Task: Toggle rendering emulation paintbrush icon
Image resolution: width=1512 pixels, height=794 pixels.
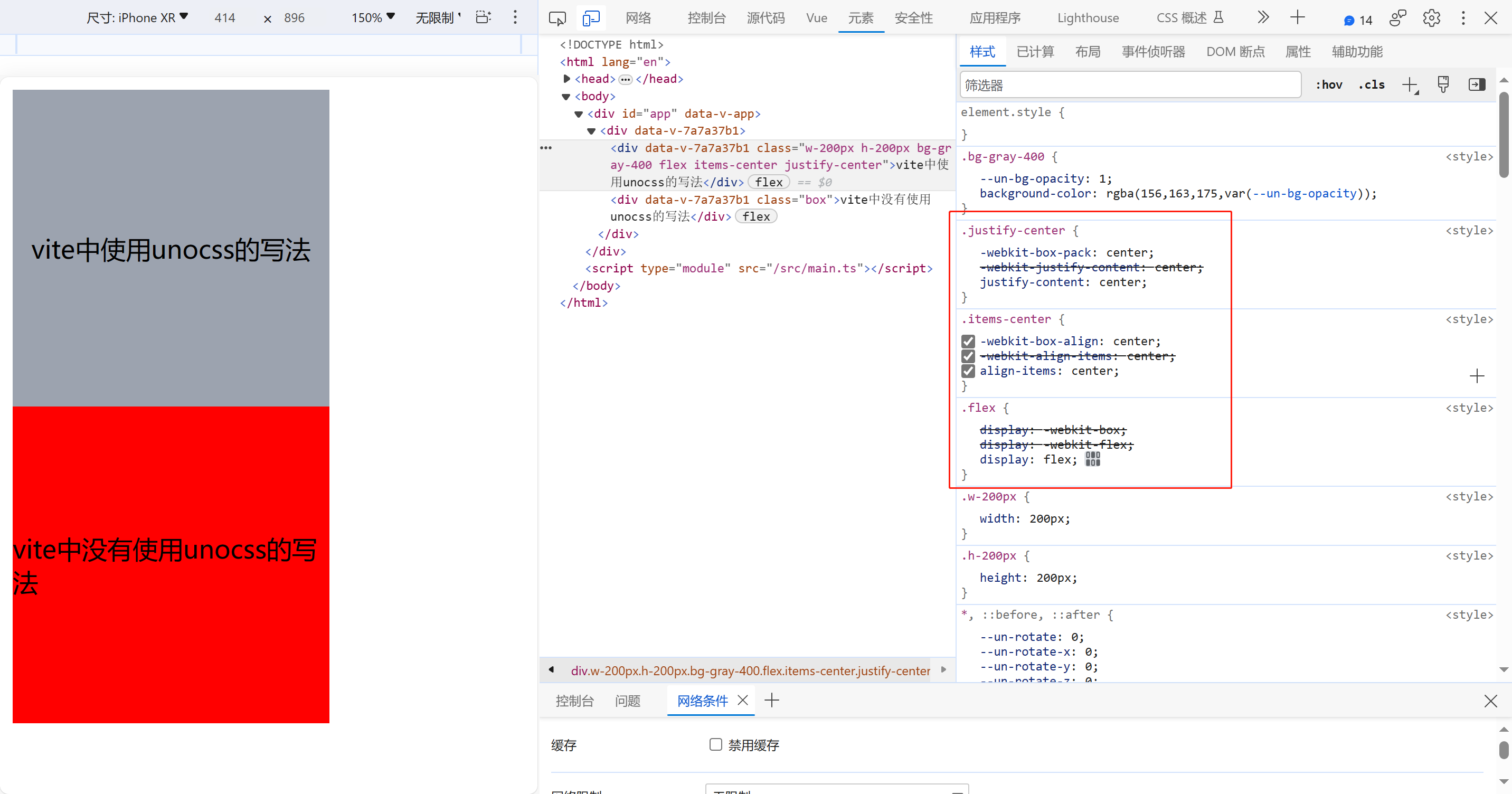Action: (1443, 85)
